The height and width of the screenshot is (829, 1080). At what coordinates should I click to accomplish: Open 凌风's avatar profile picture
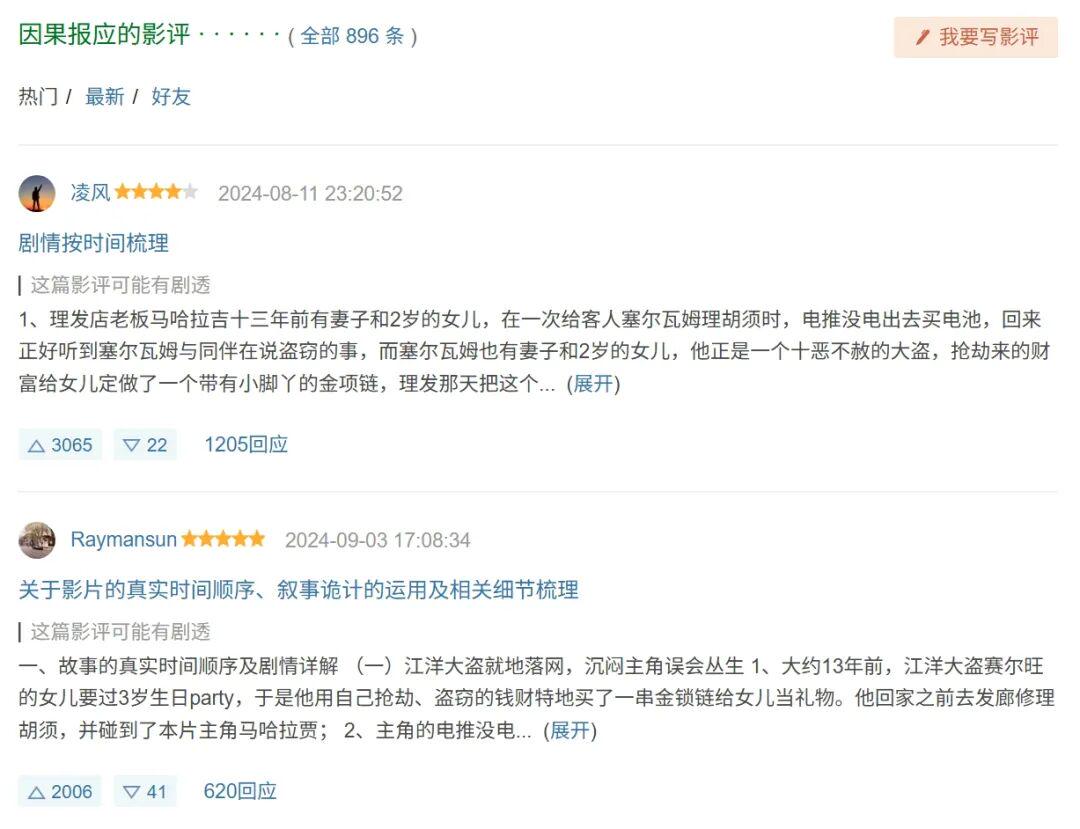click(x=37, y=193)
